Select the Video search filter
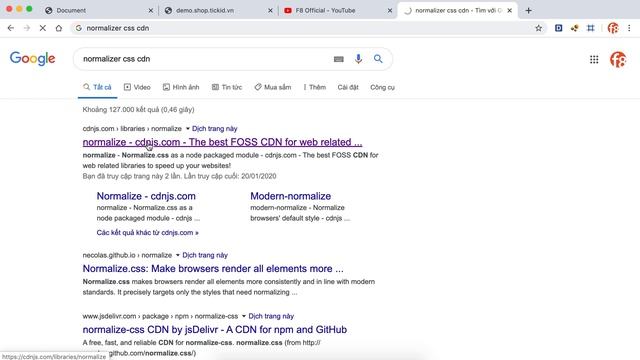The image size is (640, 360). click(137, 87)
